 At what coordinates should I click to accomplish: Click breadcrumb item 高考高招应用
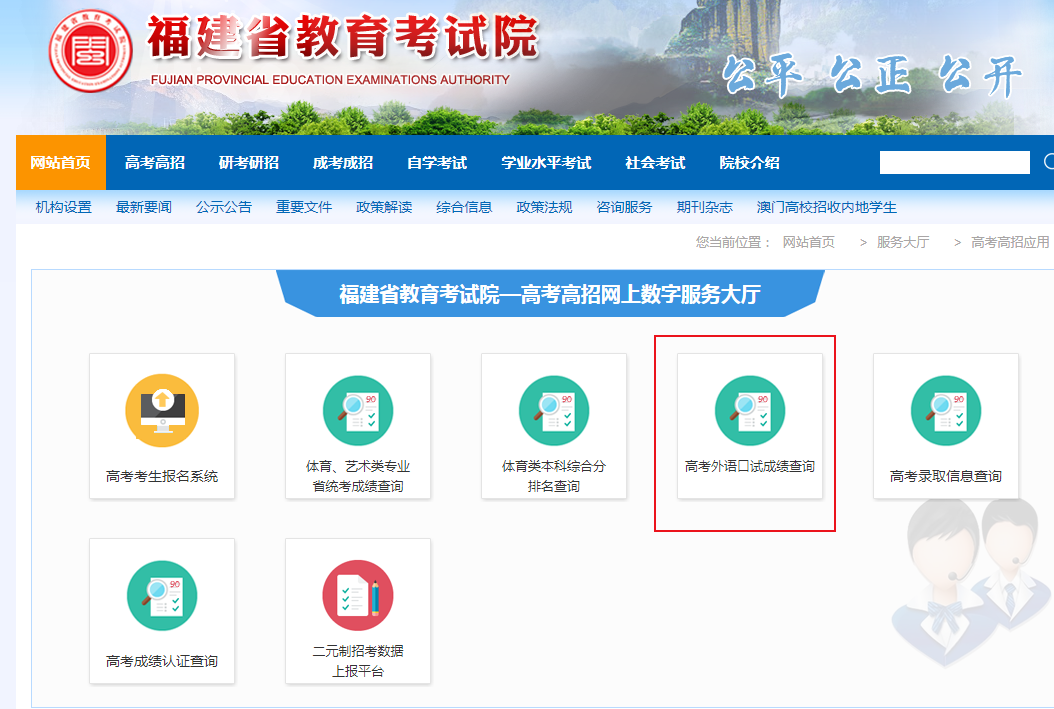[x=1010, y=242]
